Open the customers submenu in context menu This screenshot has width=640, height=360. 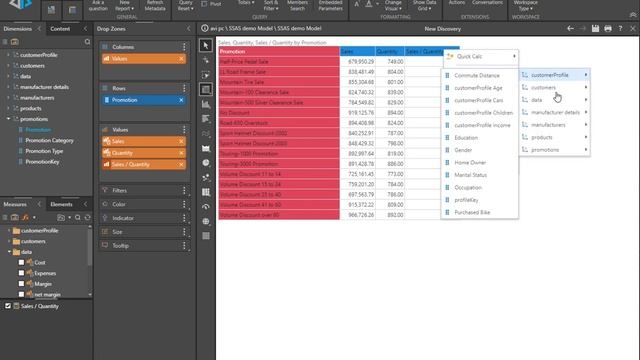555,87
